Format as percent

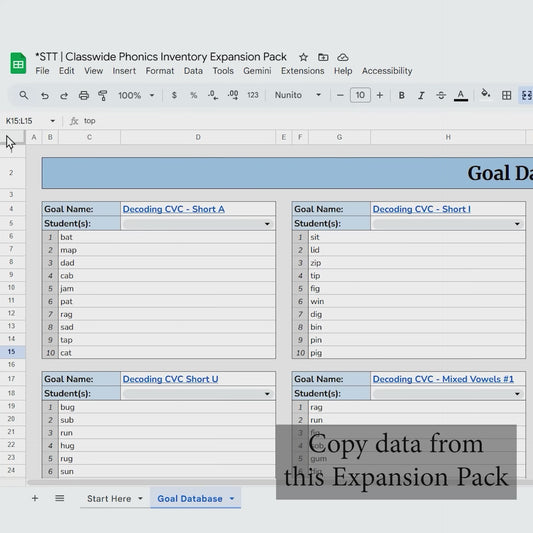coord(193,95)
